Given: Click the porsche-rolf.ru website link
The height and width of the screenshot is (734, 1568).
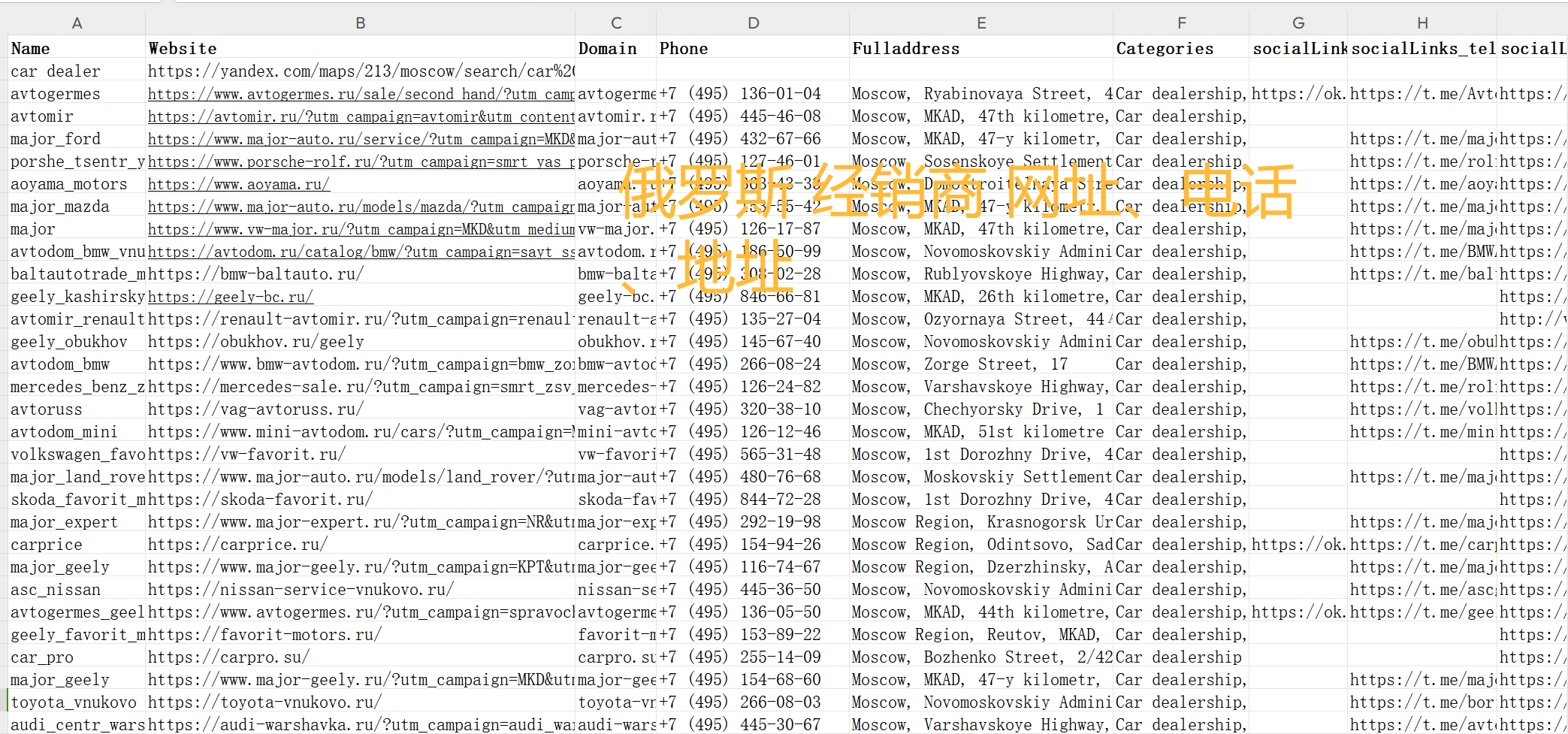Looking at the screenshot, I should 361,162.
